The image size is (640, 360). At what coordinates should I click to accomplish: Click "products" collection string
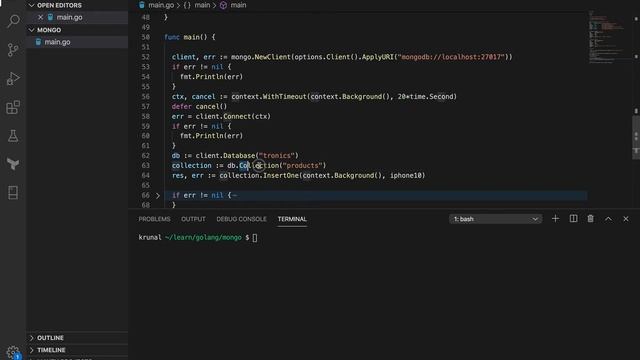(302, 165)
